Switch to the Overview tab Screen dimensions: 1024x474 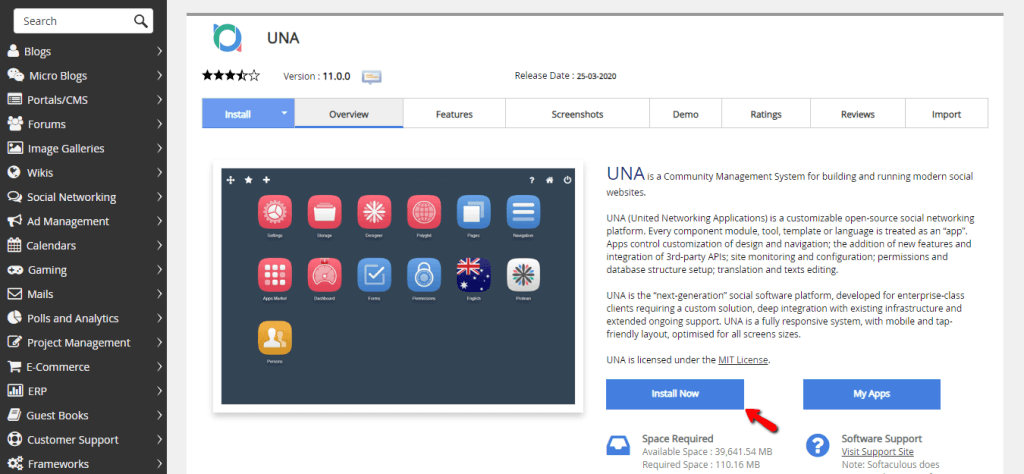[349, 114]
